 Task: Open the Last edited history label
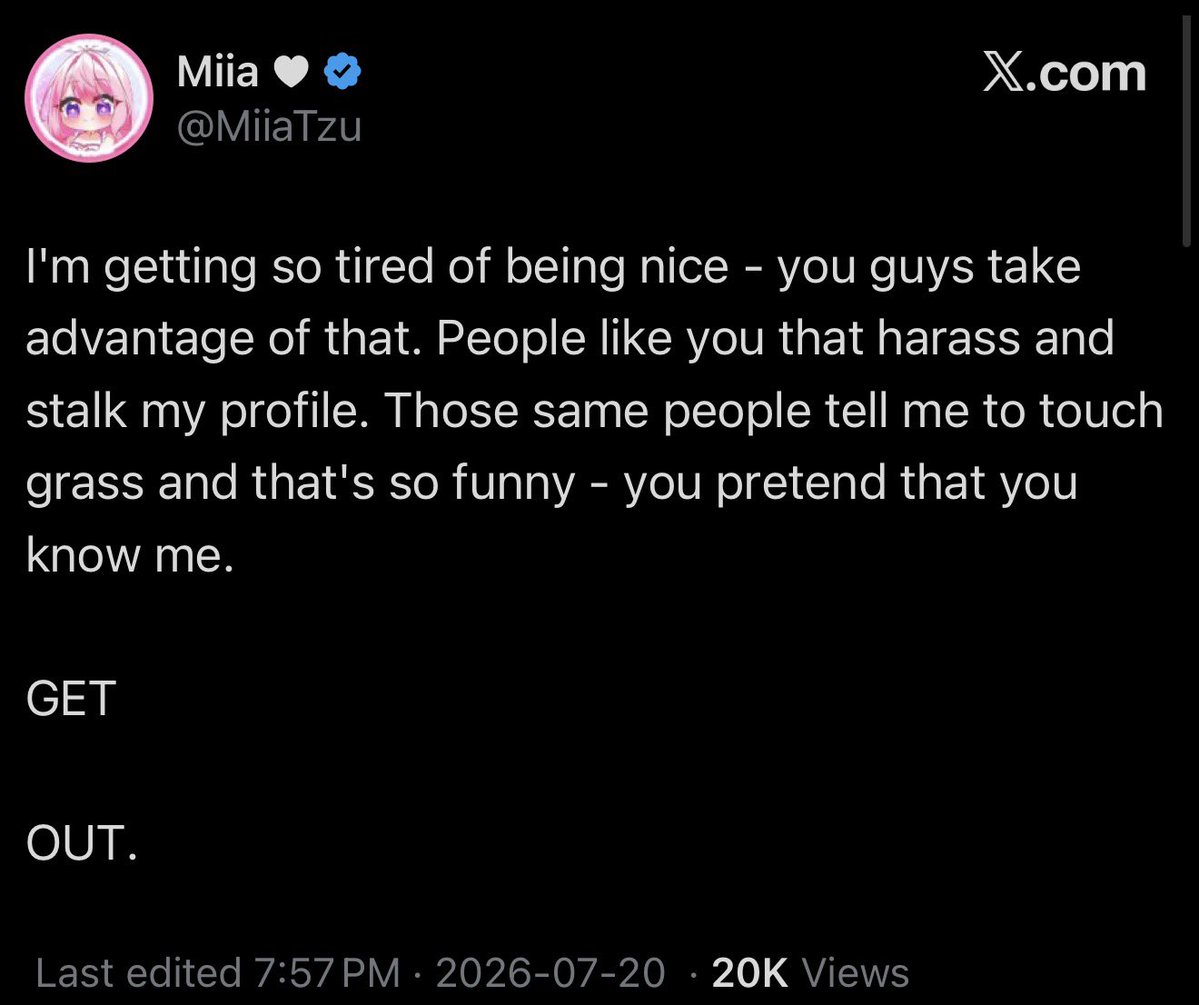click(139, 972)
